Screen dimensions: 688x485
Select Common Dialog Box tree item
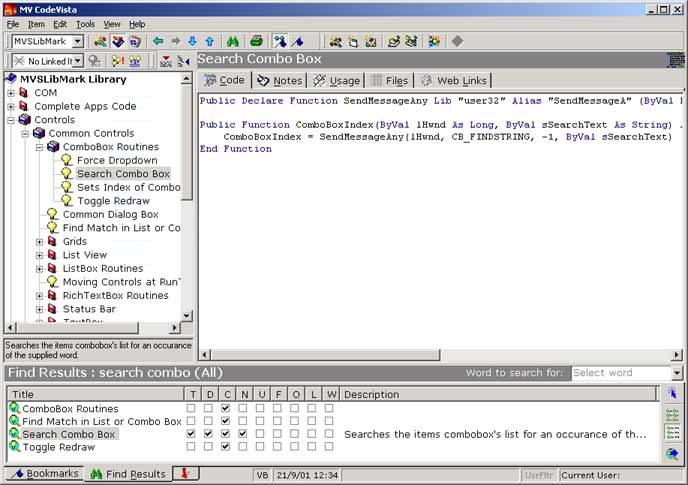click(x=111, y=214)
